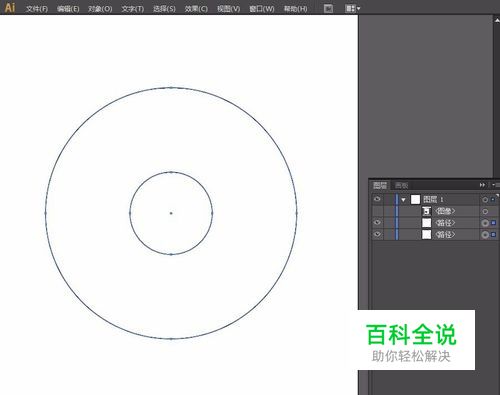Click selection square of second <路径> row
This screenshot has height=395, width=500.
pyautogui.click(x=493, y=234)
